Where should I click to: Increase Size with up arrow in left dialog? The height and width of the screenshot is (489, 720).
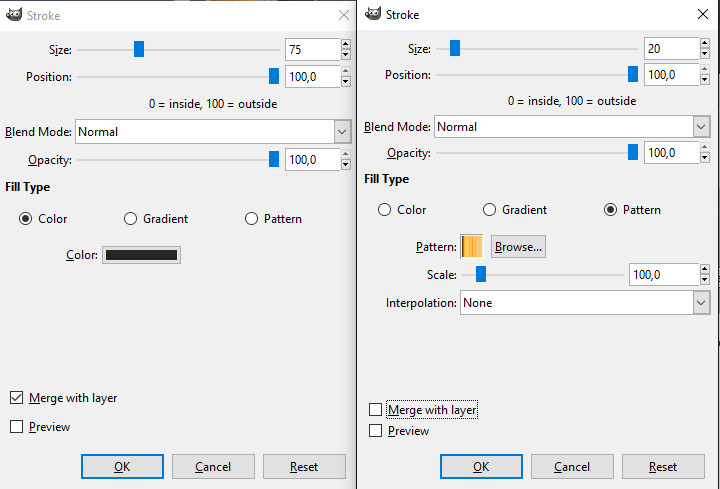(346, 44)
